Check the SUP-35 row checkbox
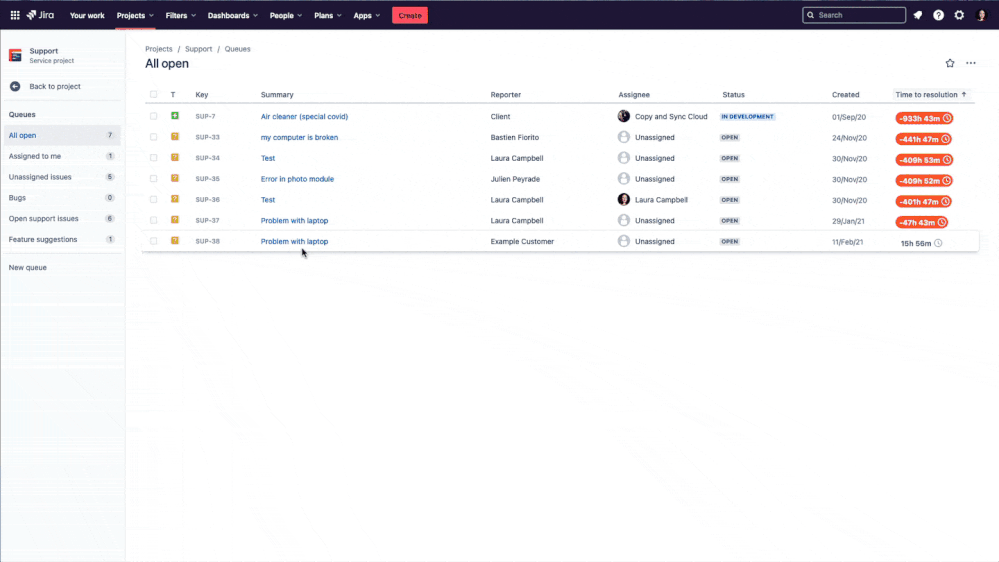Image resolution: width=999 pixels, height=562 pixels. pyautogui.click(x=154, y=178)
